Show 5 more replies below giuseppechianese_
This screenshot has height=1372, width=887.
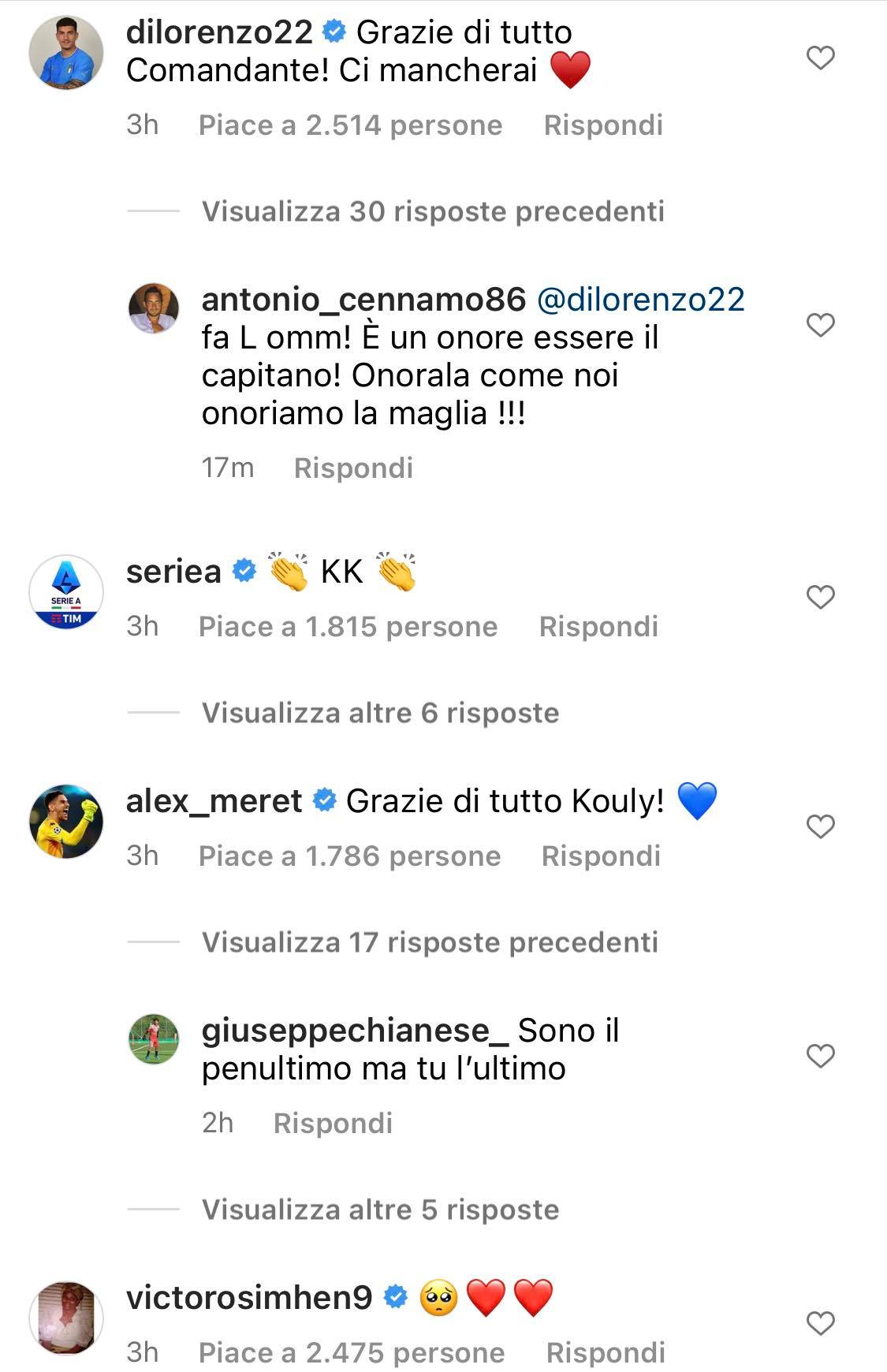[380, 1210]
